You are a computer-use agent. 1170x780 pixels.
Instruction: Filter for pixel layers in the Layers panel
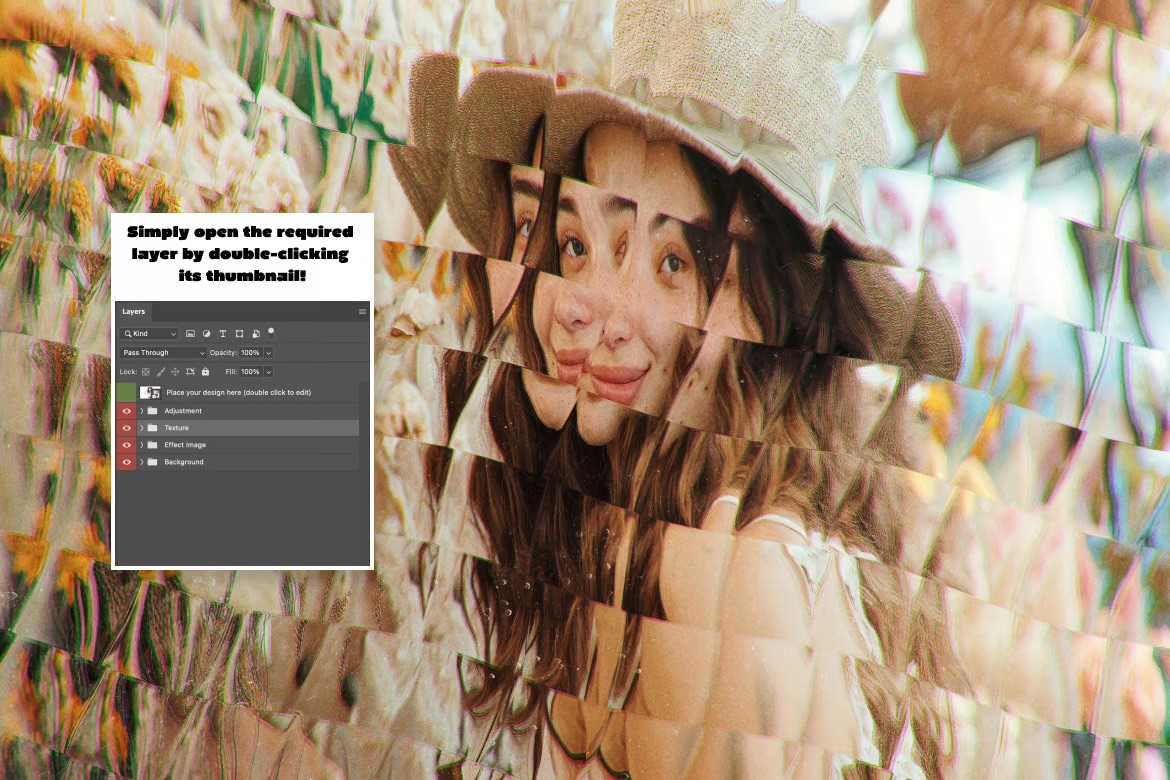click(x=190, y=334)
